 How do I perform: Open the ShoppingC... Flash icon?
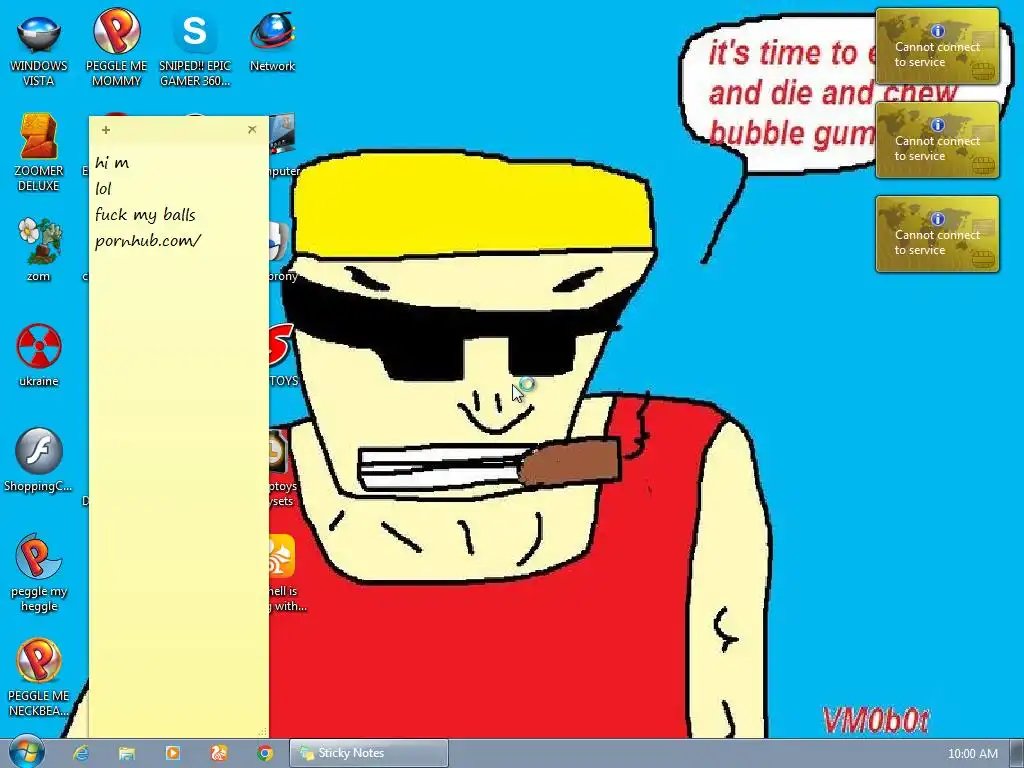39,460
